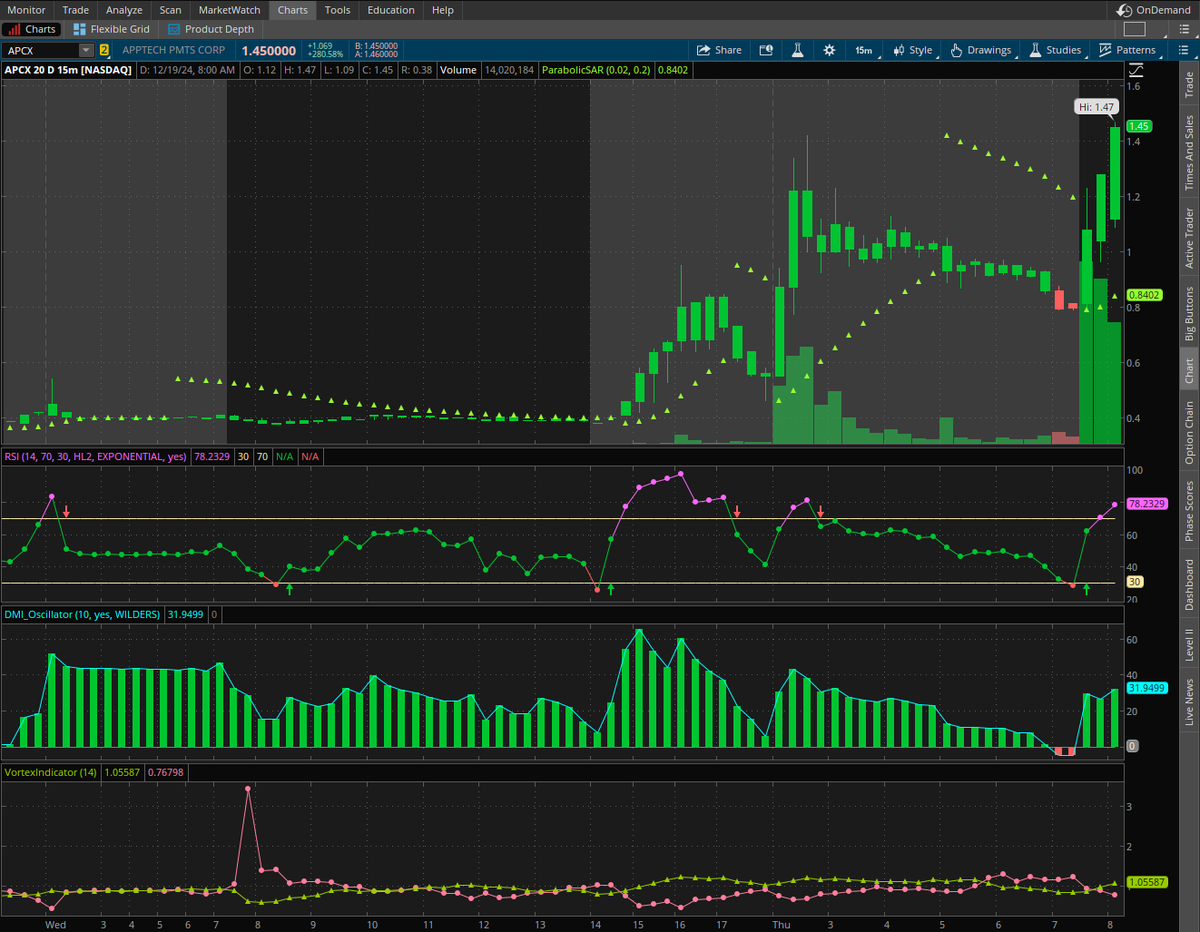The image size is (1200, 932).
Task: Open the Level II side tab
Action: (1189, 644)
